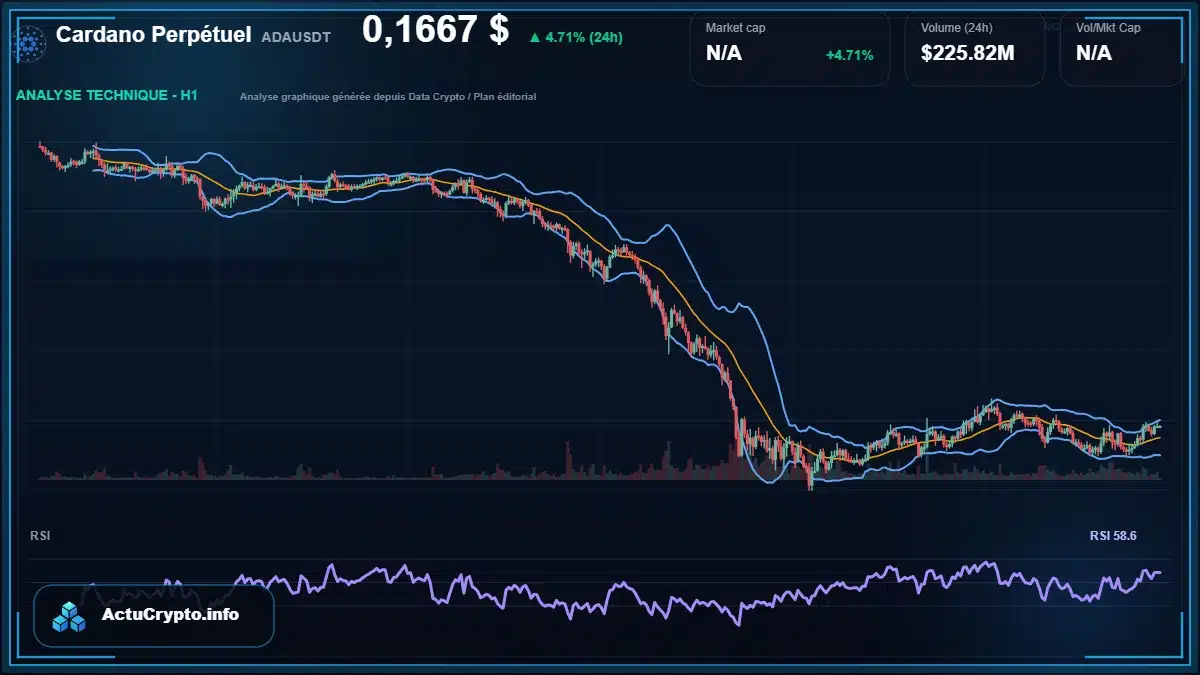Click the ActuCrypto.info badge link
The image size is (1200, 675).
click(154, 616)
